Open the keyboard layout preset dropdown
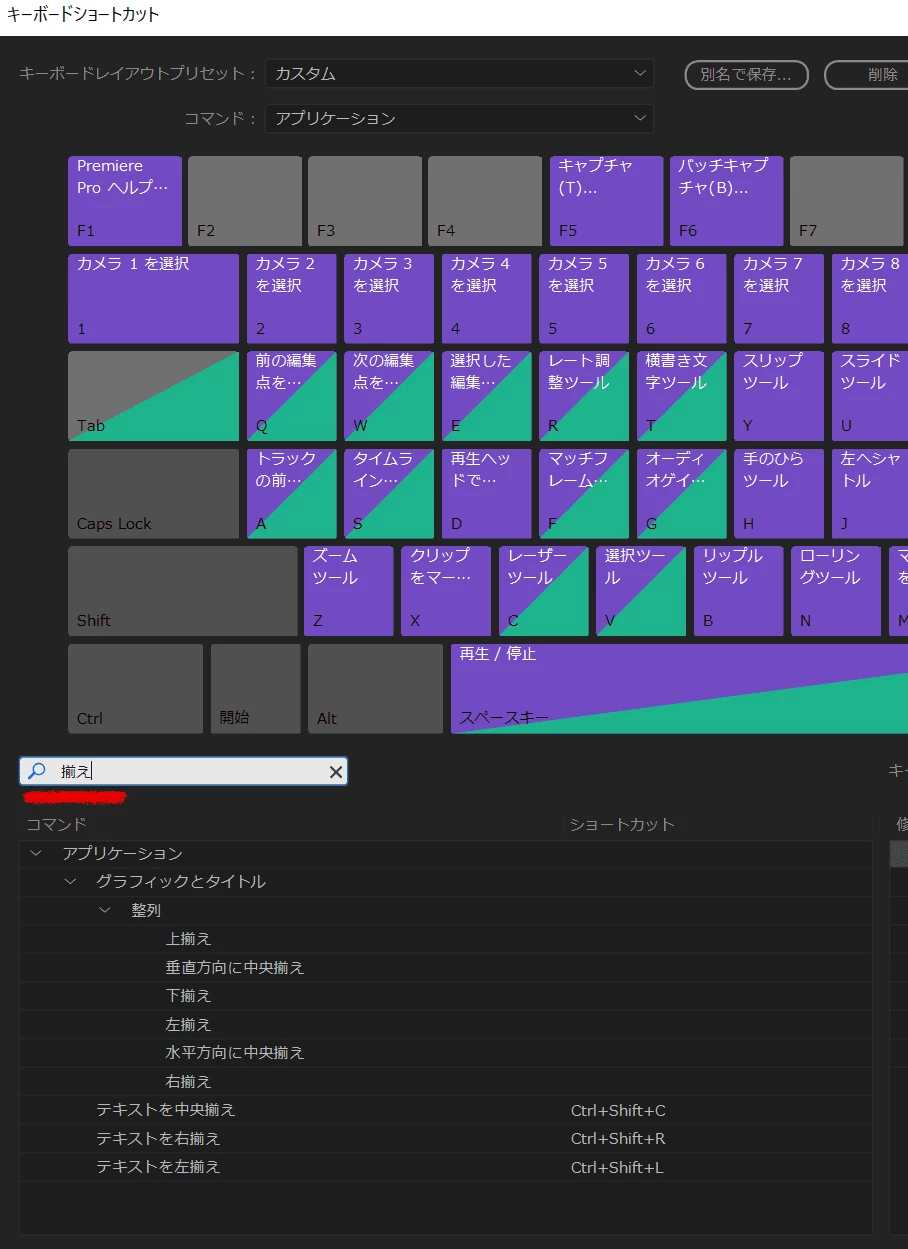This screenshot has height=1249, width=908. coord(459,74)
